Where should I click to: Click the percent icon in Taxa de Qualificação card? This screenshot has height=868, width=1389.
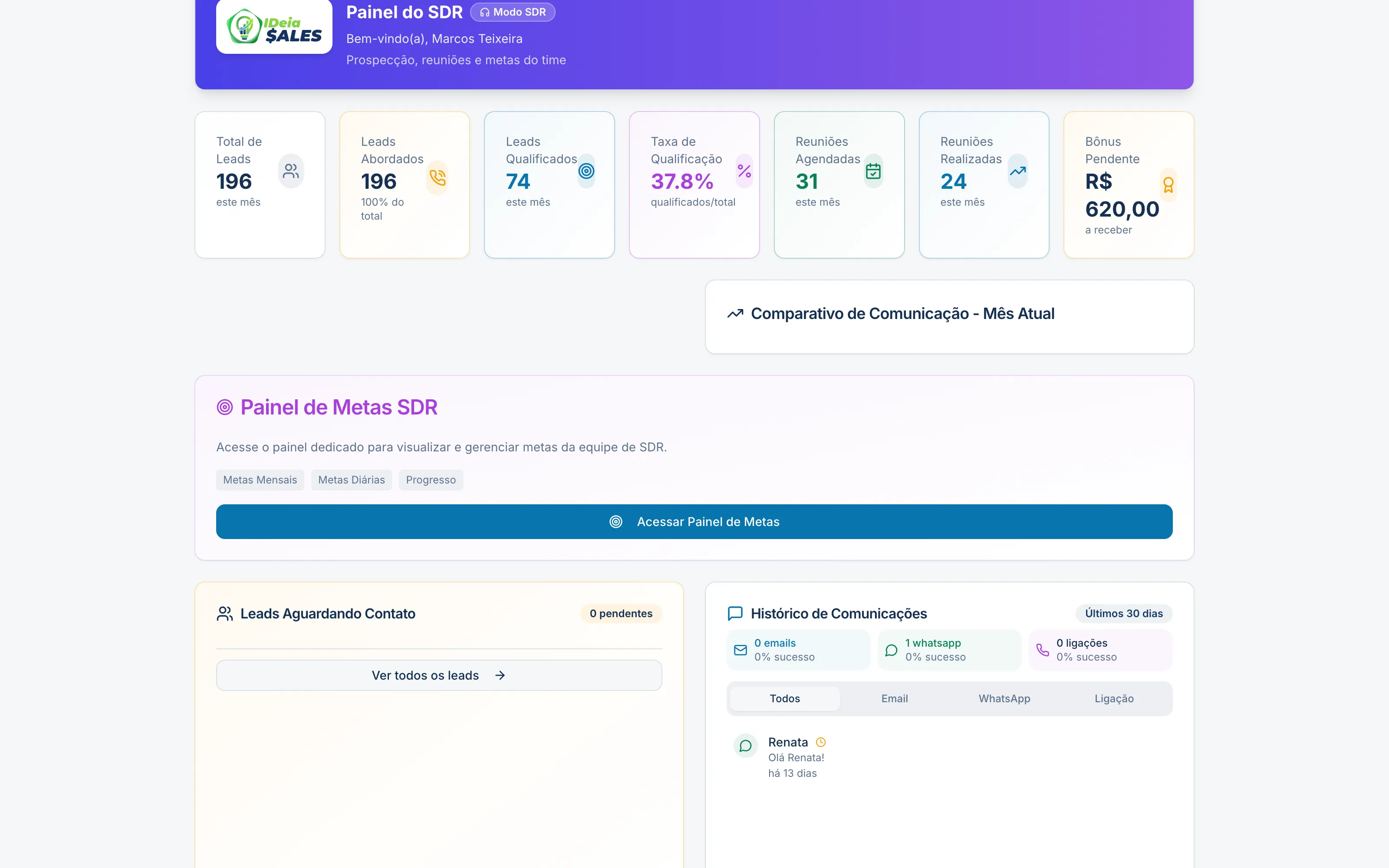[744, 171]
